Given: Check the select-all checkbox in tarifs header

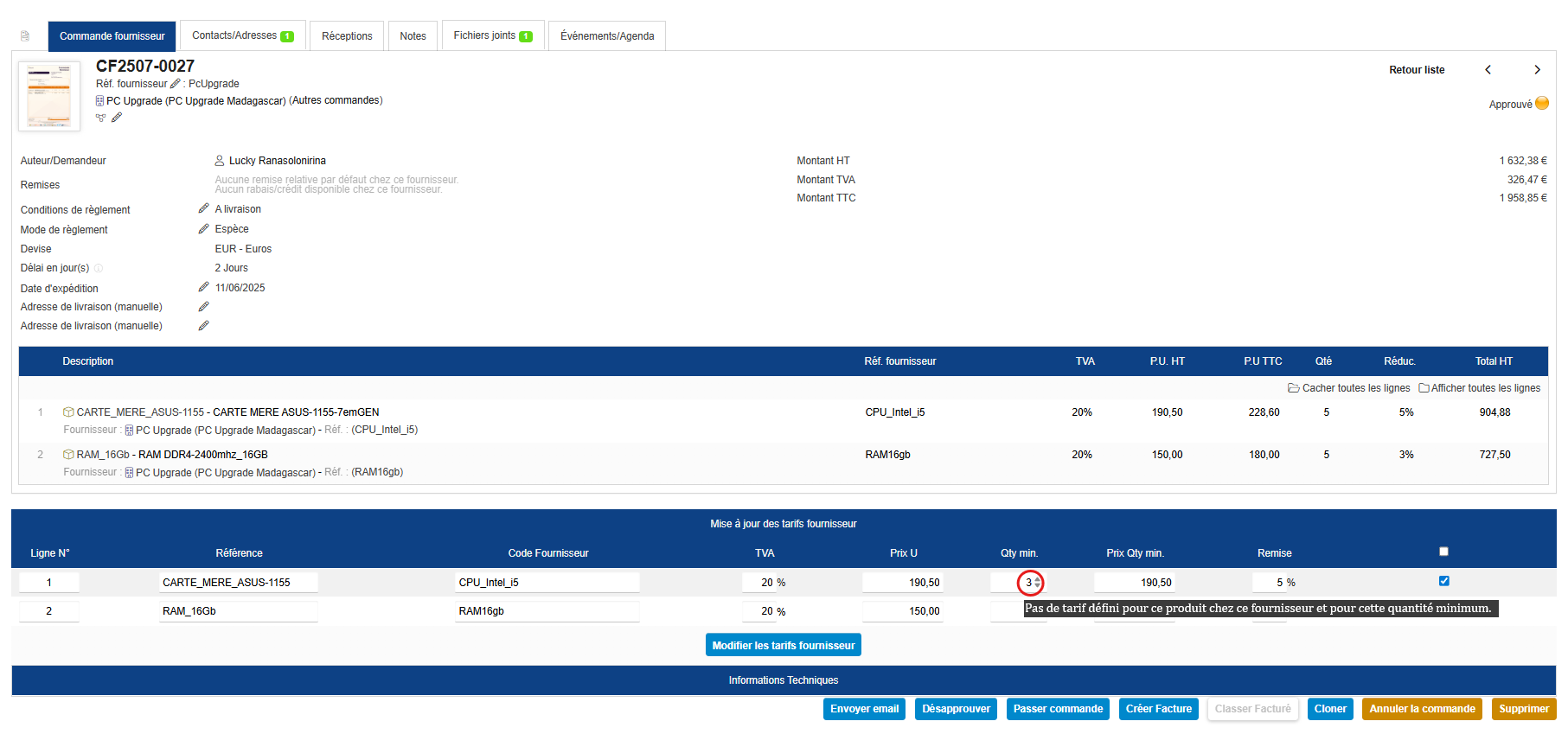Looking at the screenshot, I should 1443,552.
